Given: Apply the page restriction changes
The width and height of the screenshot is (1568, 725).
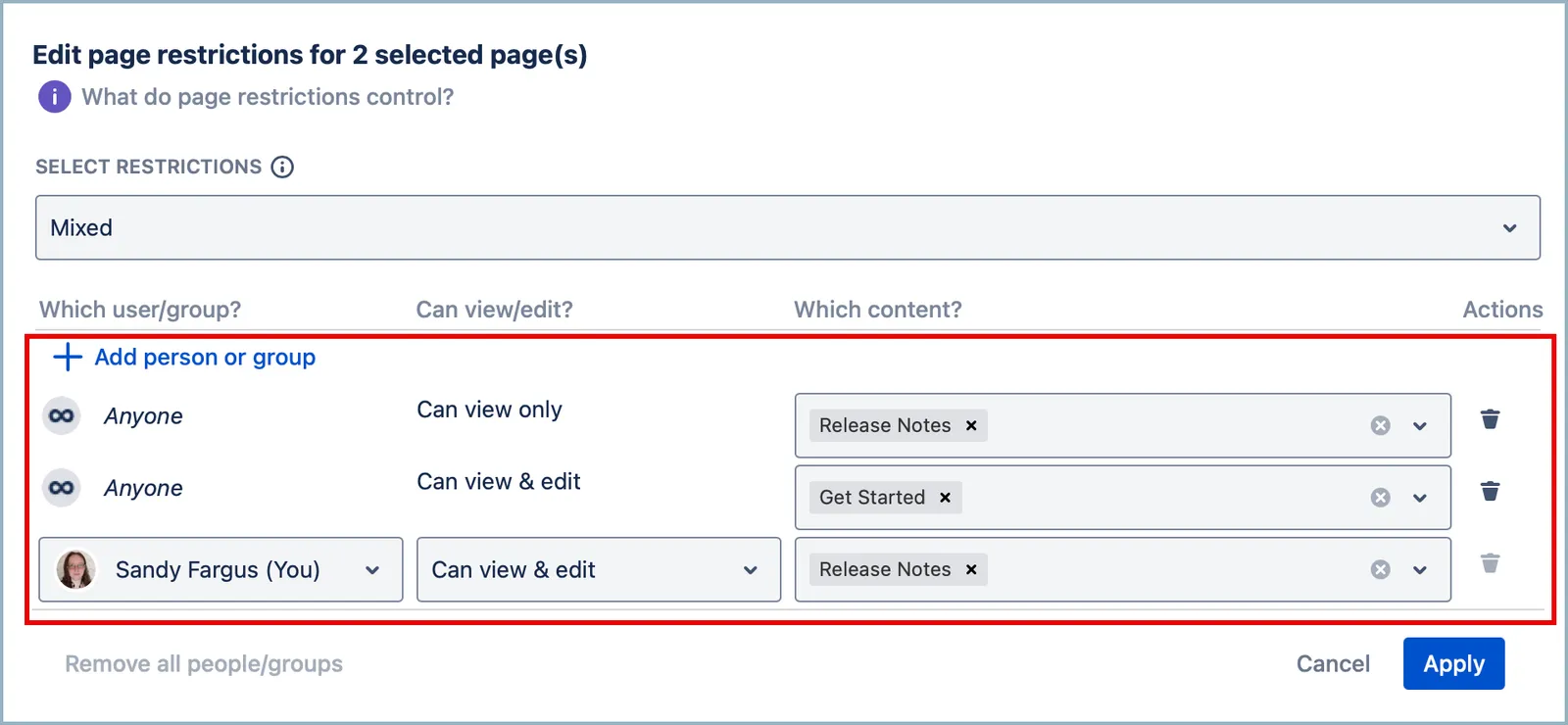Looking at the screenshot, I should click(1453, 663).
